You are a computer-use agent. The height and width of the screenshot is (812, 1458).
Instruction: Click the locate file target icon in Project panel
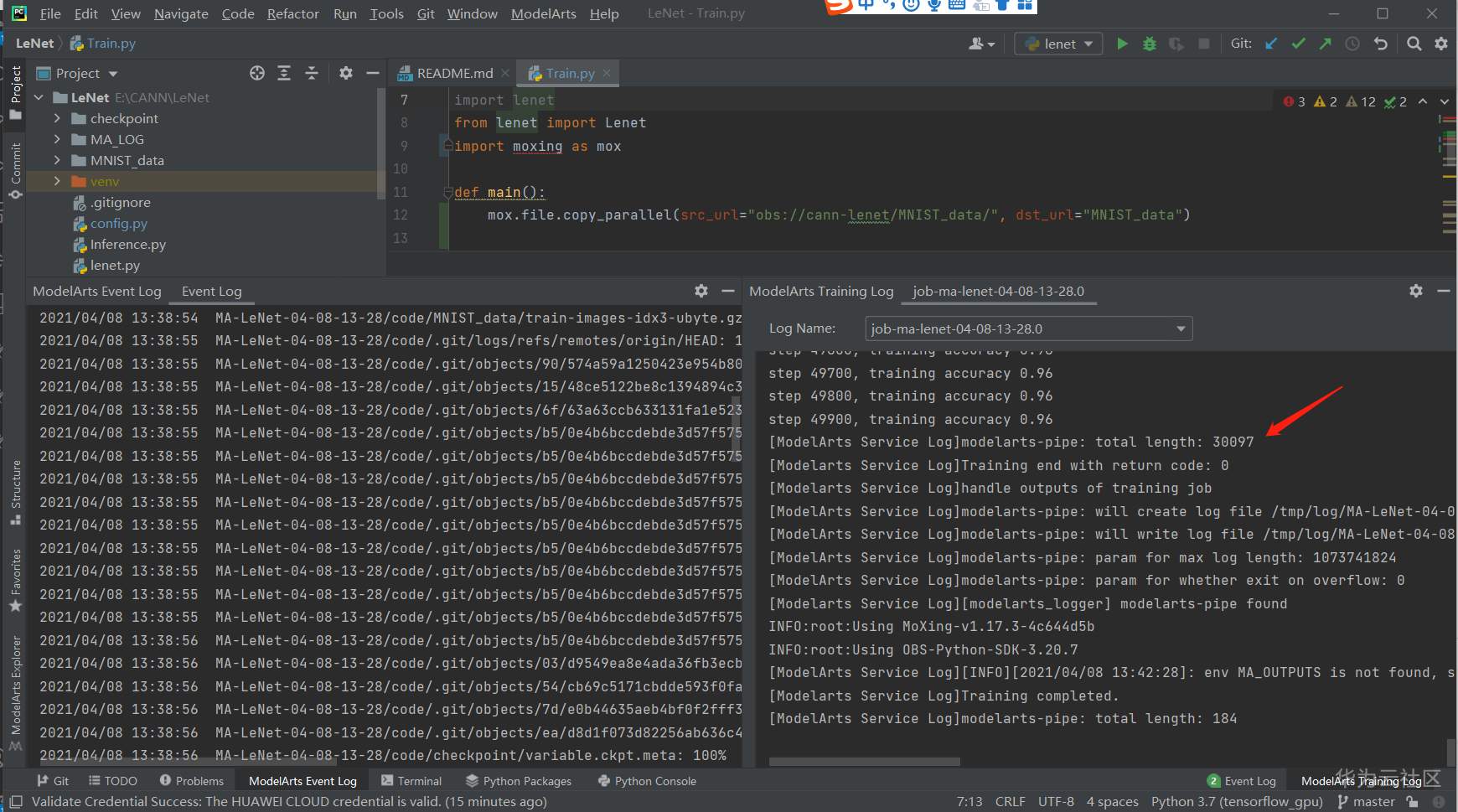tap(257, 74)
